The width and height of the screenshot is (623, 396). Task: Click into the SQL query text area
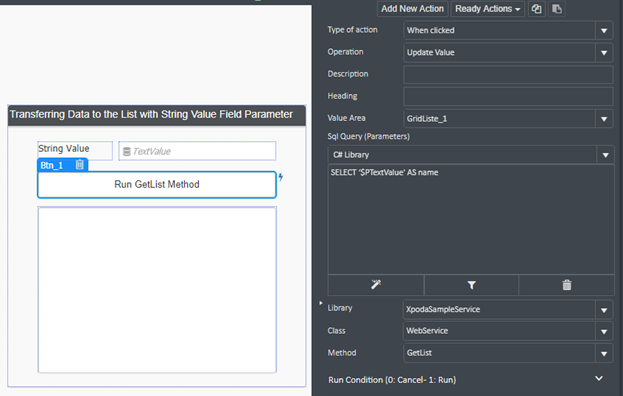tap(471, 219)
